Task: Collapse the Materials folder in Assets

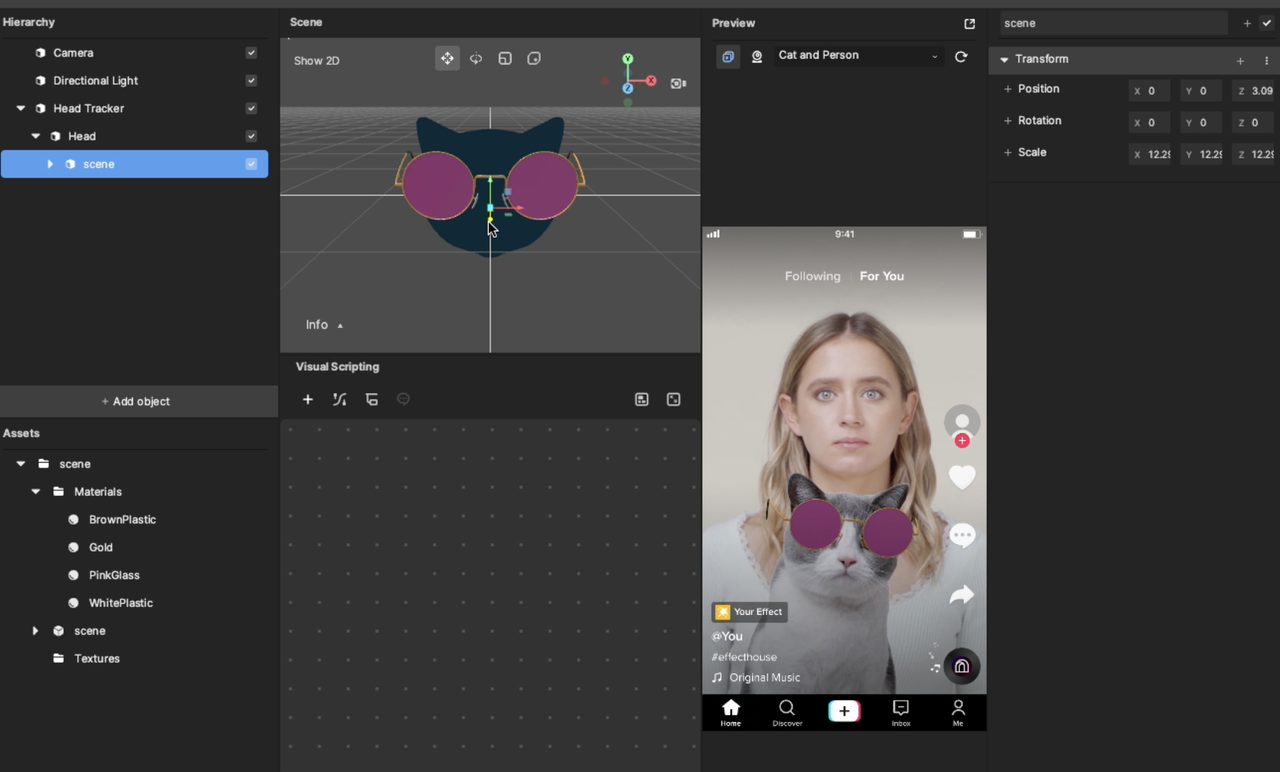Action: [36, 492]
